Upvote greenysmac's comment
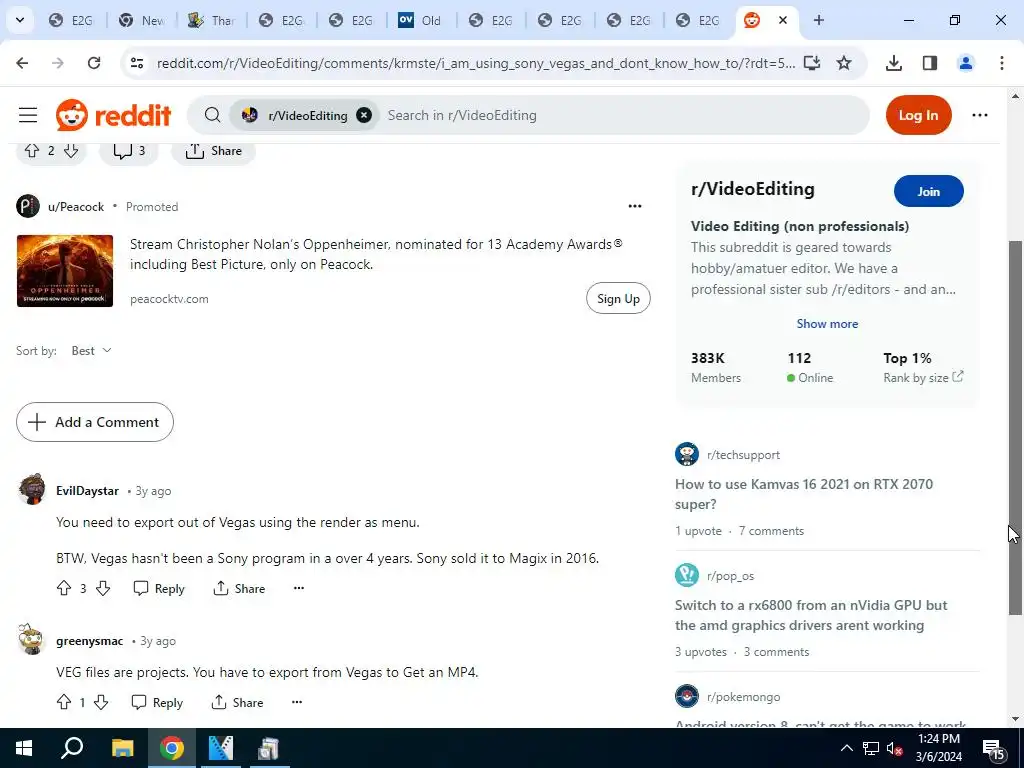Viewport: 1024px width, 768px height. 63,702
